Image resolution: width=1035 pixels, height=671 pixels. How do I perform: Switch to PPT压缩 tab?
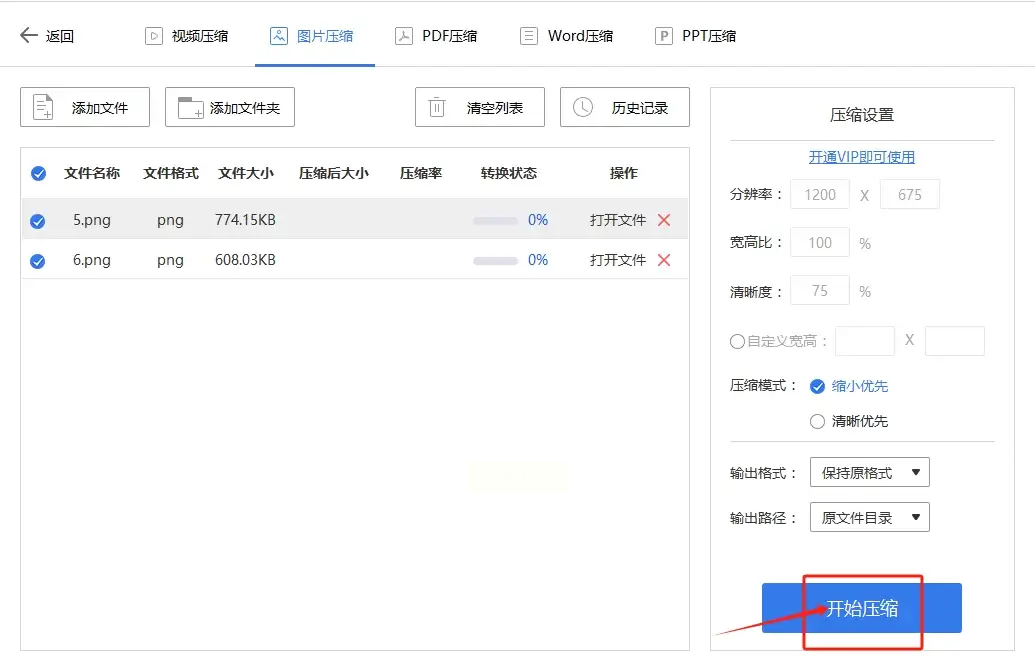click(x=695, y=36)
